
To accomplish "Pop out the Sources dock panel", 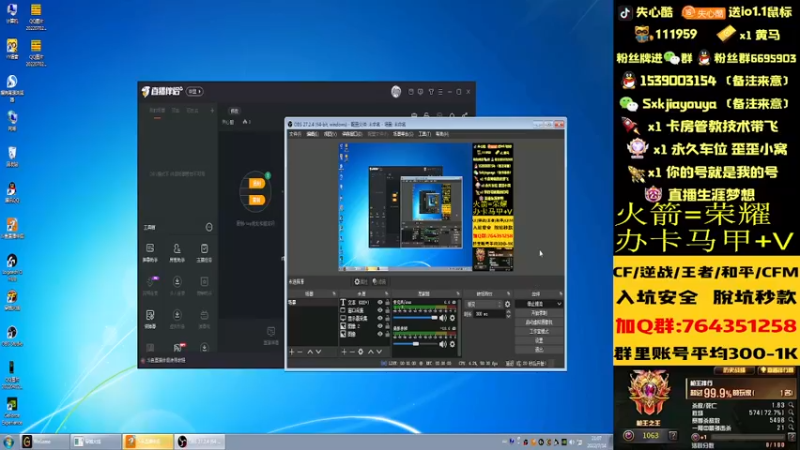I will pyautogui.click(x=387, y=293).
